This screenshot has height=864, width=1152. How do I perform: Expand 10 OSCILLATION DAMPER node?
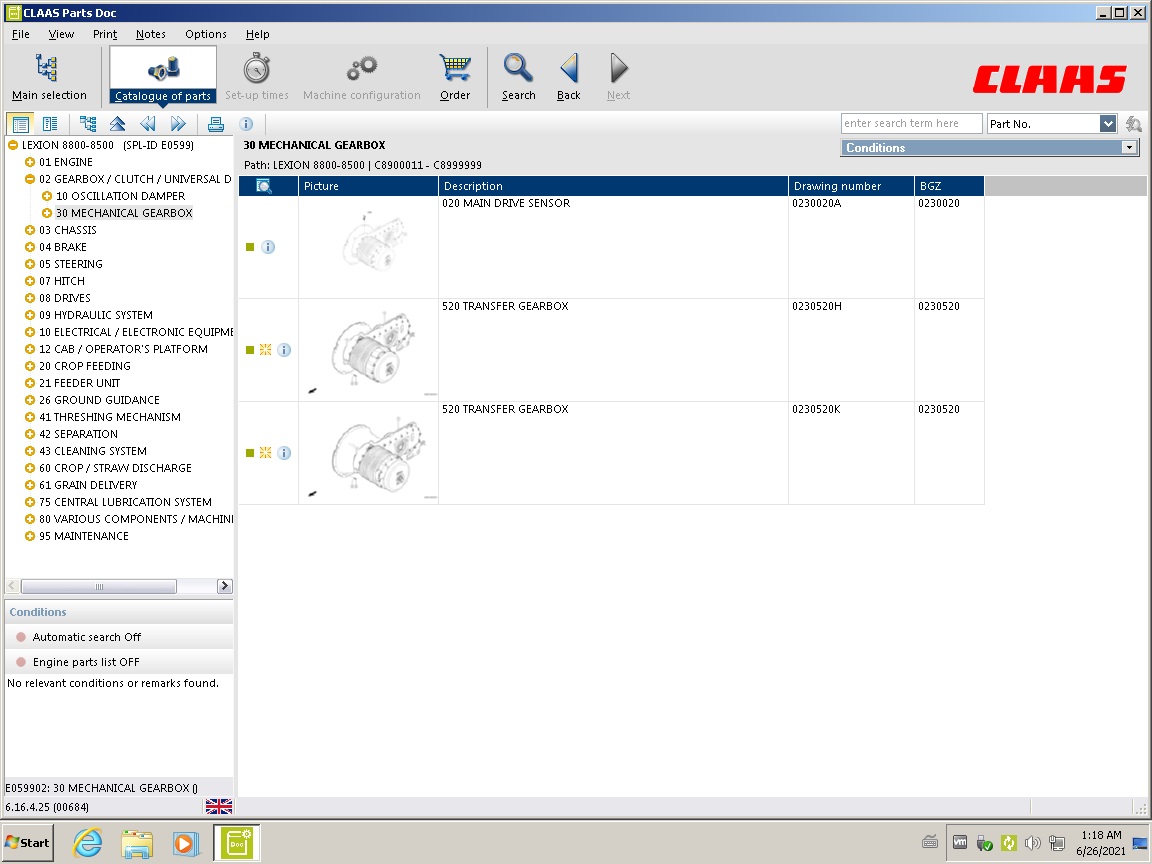pos(47,195)
